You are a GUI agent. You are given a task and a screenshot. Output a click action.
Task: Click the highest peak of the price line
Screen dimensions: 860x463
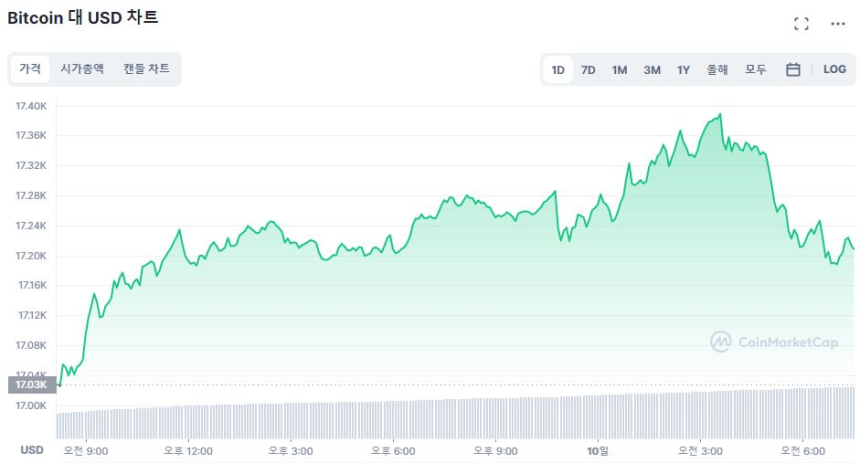click(x=720, y=115)
